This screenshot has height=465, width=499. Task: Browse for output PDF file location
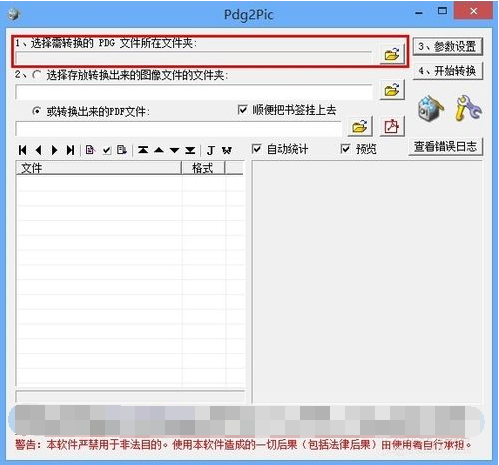(360, 126)
